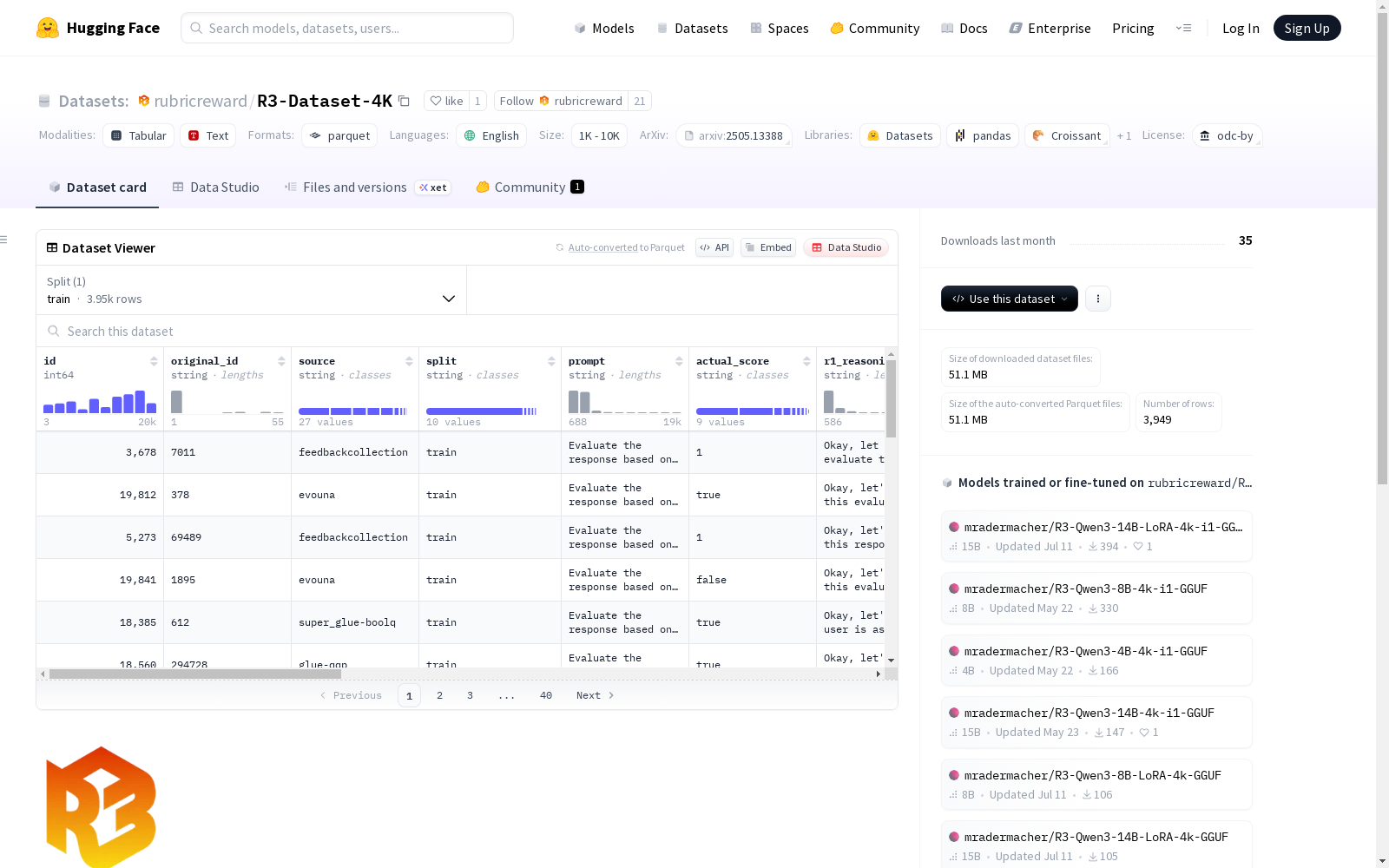This screenshot has width=1389, height=868.
Task: Open the odc-by license tag
Action: 1227,135
